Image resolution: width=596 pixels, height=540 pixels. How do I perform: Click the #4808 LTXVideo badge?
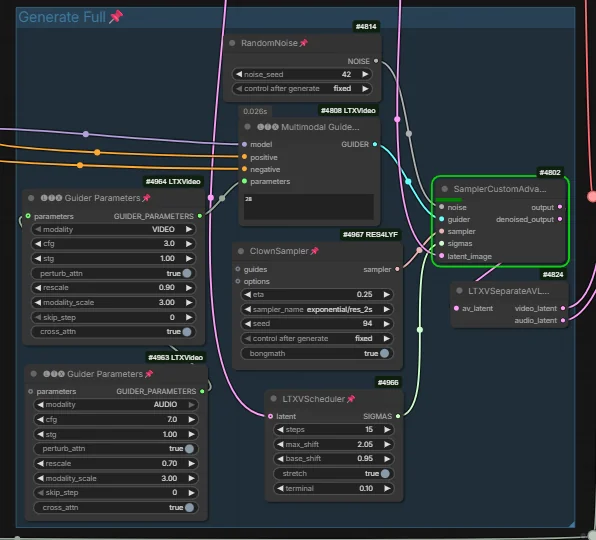pos(348,110)
